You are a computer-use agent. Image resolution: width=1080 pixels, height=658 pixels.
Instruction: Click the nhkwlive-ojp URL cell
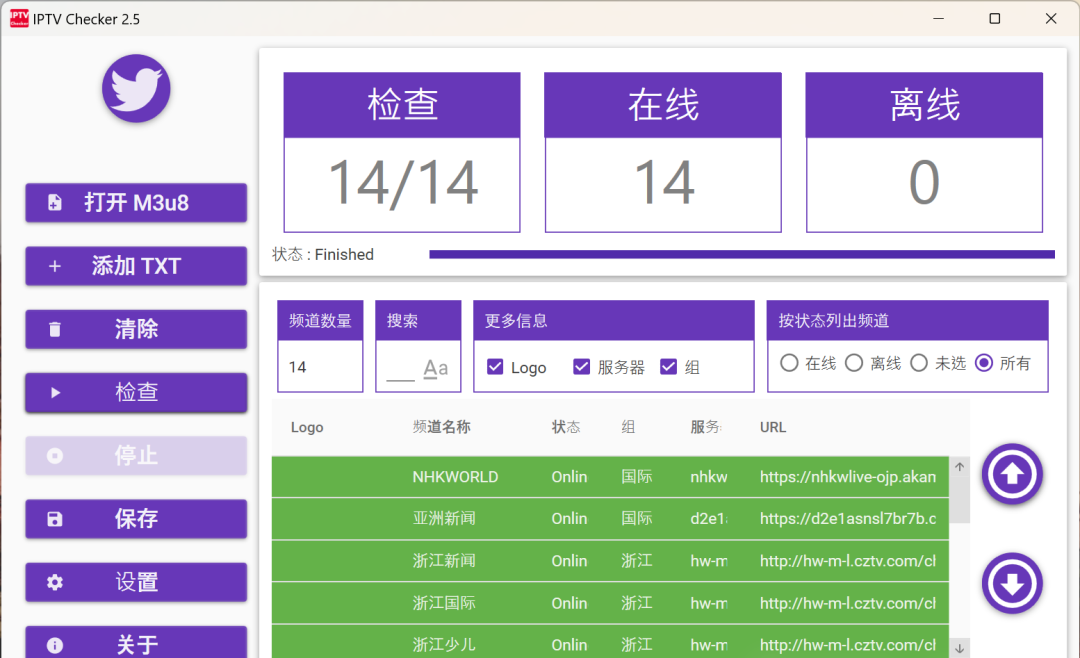click(848, 477)
